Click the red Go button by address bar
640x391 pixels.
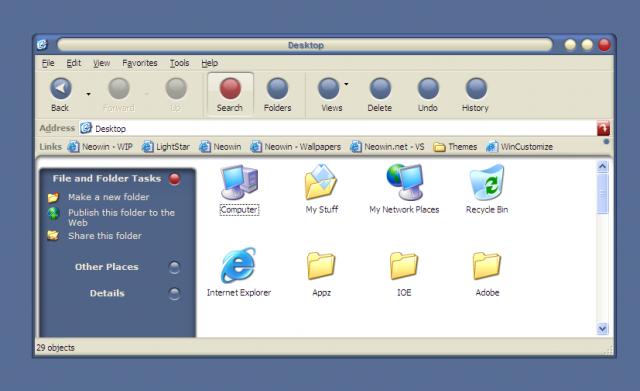(x=603, y=128)
